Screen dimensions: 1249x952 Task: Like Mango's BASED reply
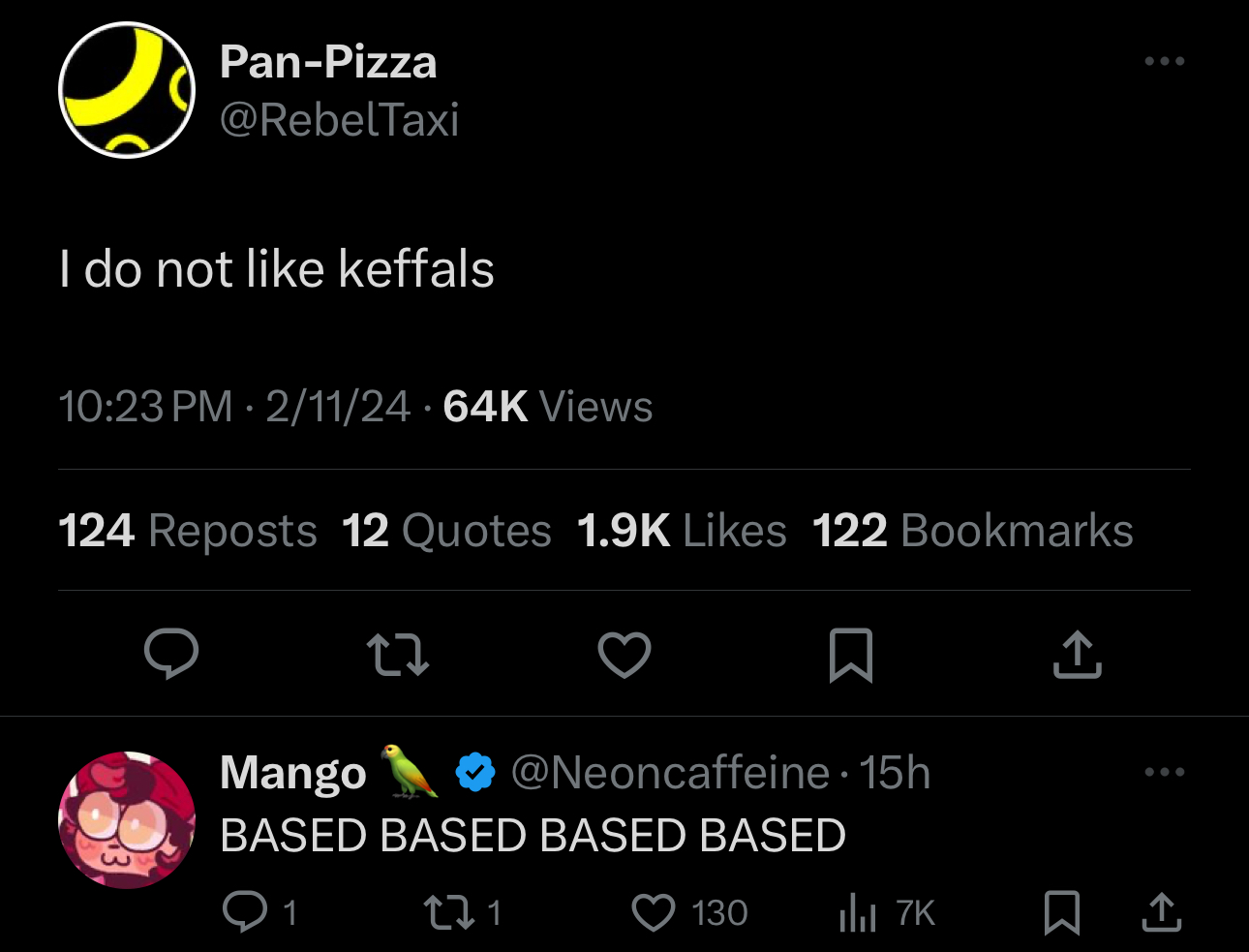click(689, 912)
